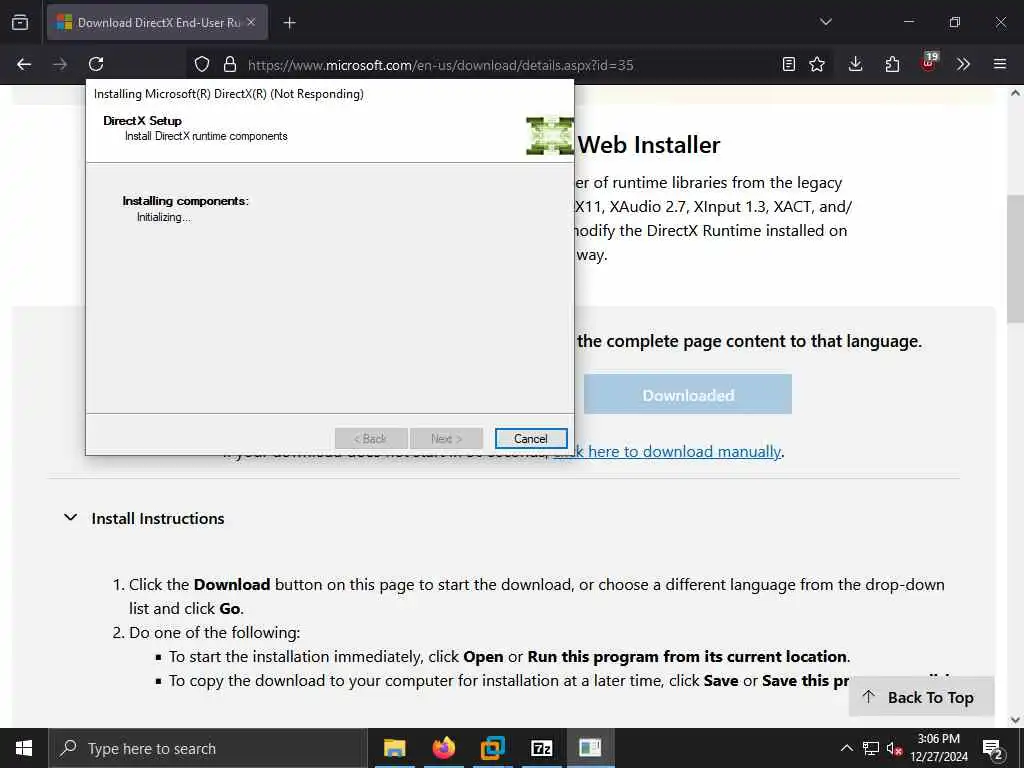
Task: Click Cancel in DirectX Setup dialog
Action: [x=531, y=439]
